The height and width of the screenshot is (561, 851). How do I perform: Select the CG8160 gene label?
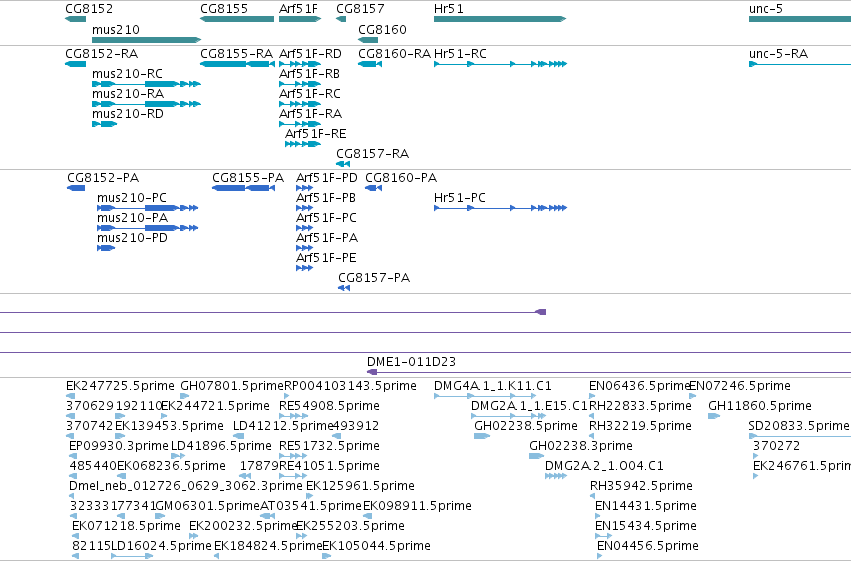[382, 29]
